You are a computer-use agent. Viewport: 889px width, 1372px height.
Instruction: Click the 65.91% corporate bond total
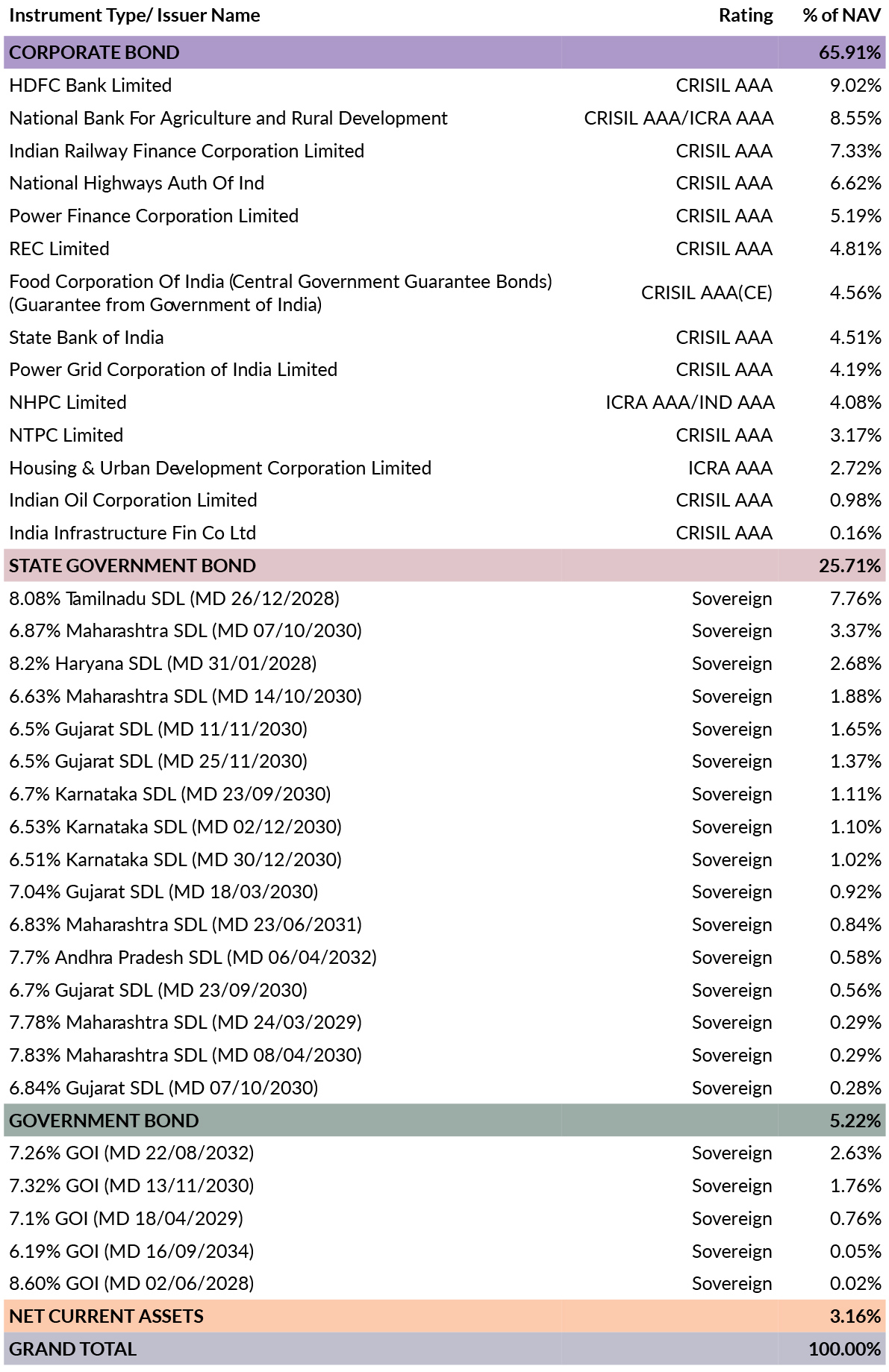pos(849,53)
